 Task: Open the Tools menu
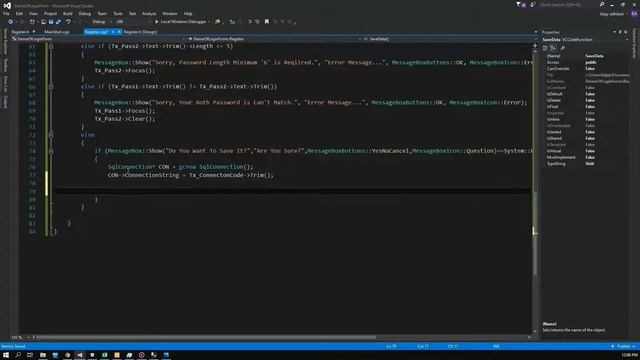(x=118, y=13)
